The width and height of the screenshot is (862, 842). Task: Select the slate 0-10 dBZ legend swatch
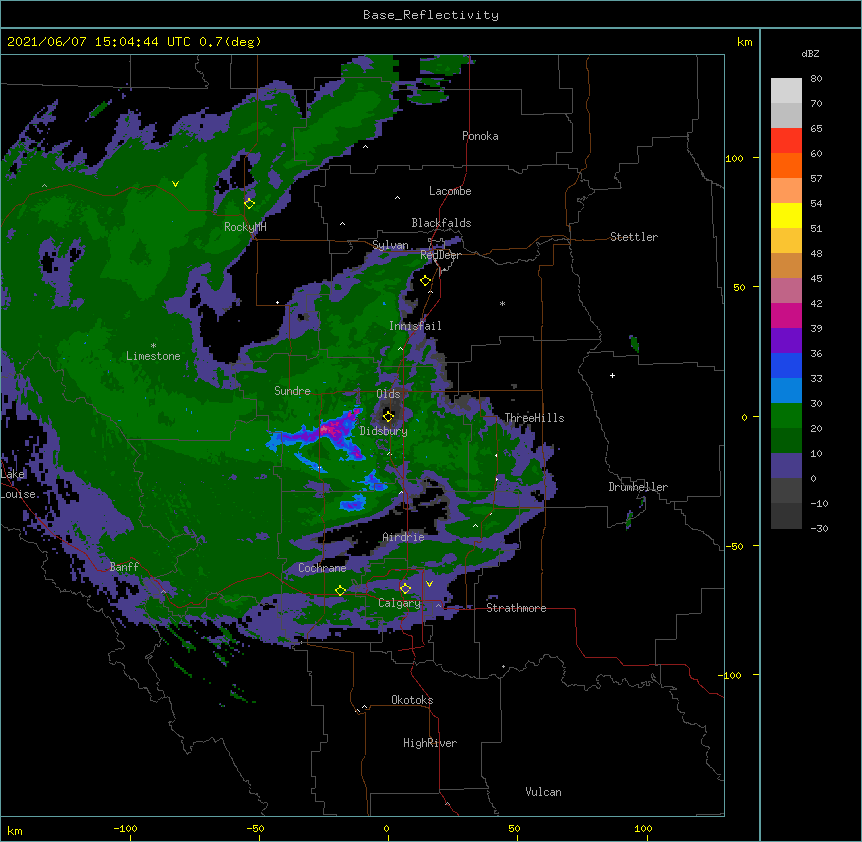786,466
